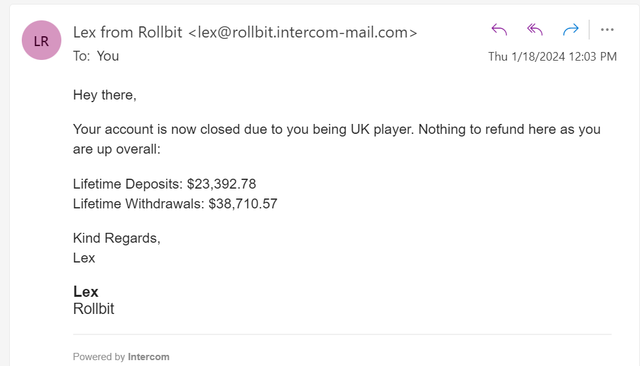The image size is (640, 366).
Task: Click the account closed paragraph text
Action: point(337,139)
